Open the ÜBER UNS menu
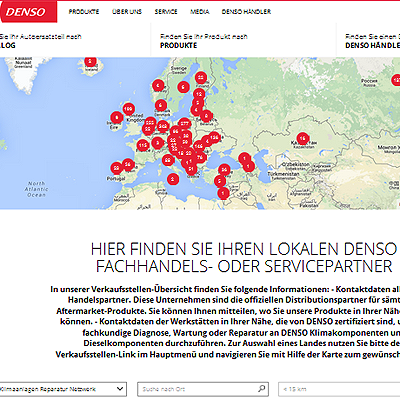Viewport: 400px width, 400px height. pyautogui.click(x=127, y=12)
